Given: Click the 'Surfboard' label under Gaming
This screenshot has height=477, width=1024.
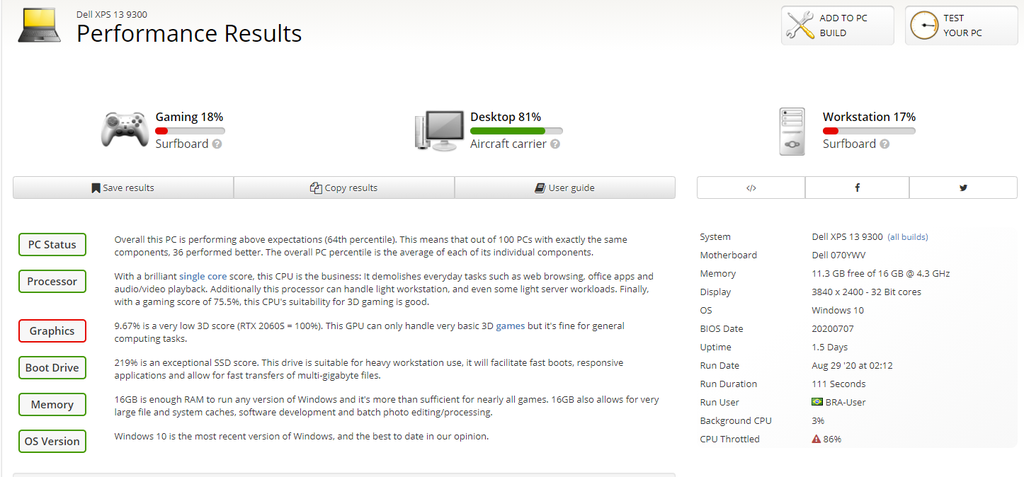Looking at the screenshot, I should click(182, 144).
